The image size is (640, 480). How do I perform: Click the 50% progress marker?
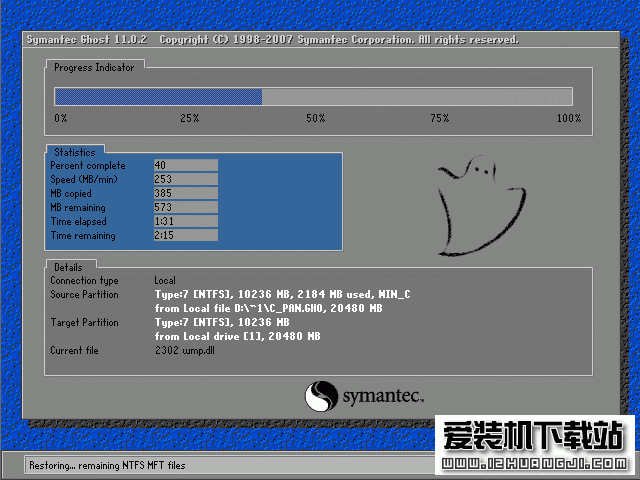pos(316,118)
